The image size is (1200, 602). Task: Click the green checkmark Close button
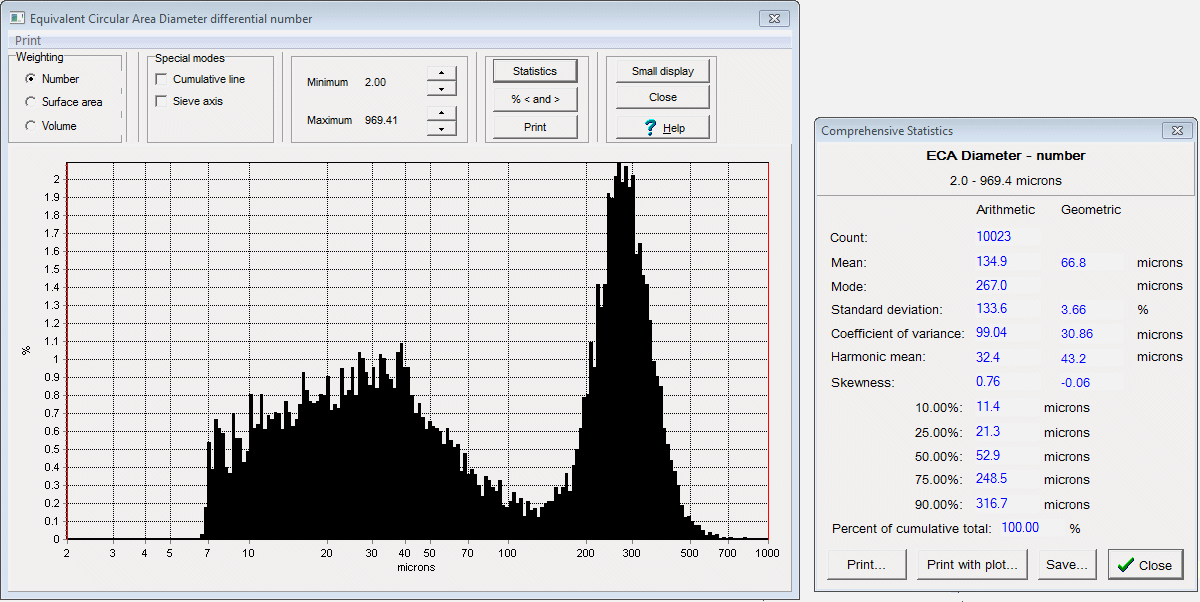coord(1144,565)
